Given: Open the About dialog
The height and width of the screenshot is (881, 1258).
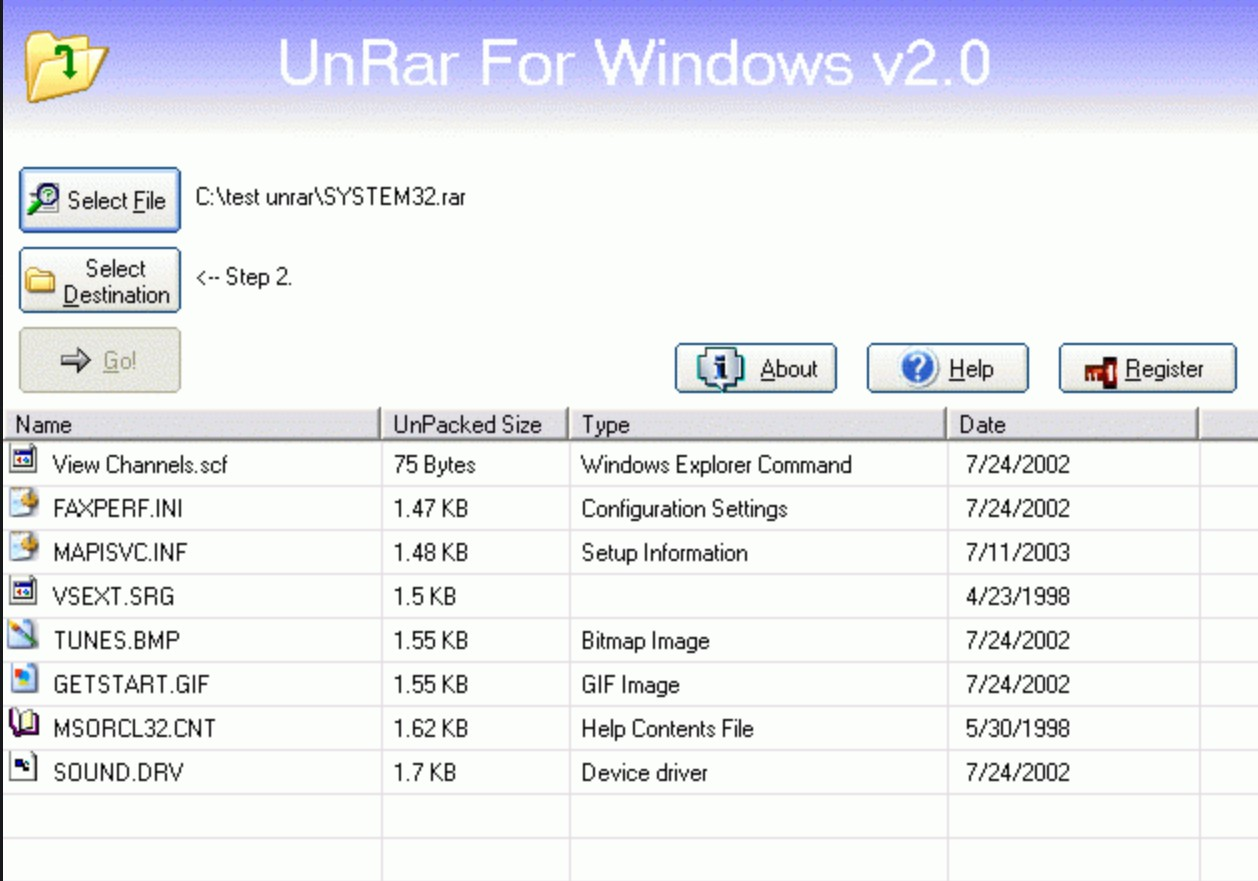Looking at the screenshot, I should [756, 369].
